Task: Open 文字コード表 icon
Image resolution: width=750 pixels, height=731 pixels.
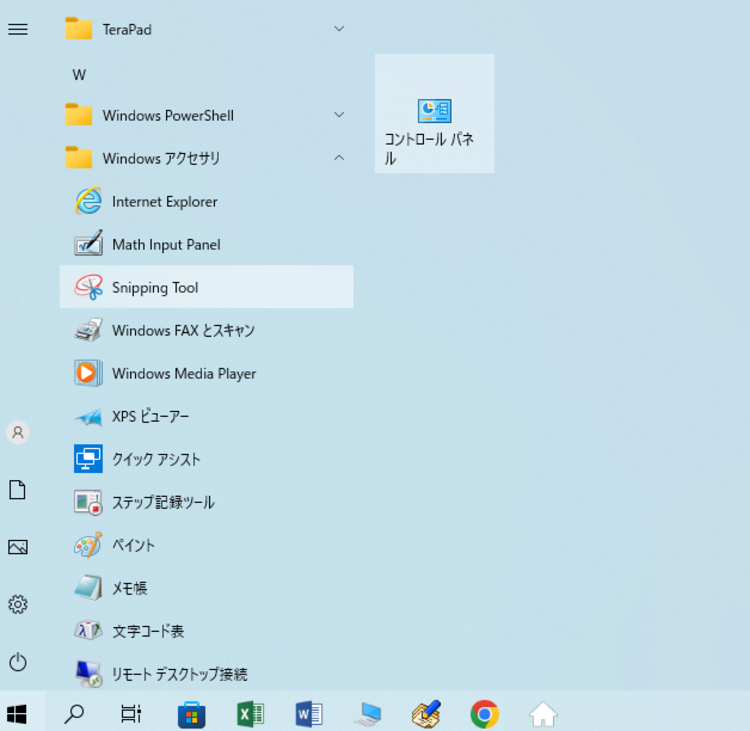Action: pyautogui.click(x=88, y=631)
